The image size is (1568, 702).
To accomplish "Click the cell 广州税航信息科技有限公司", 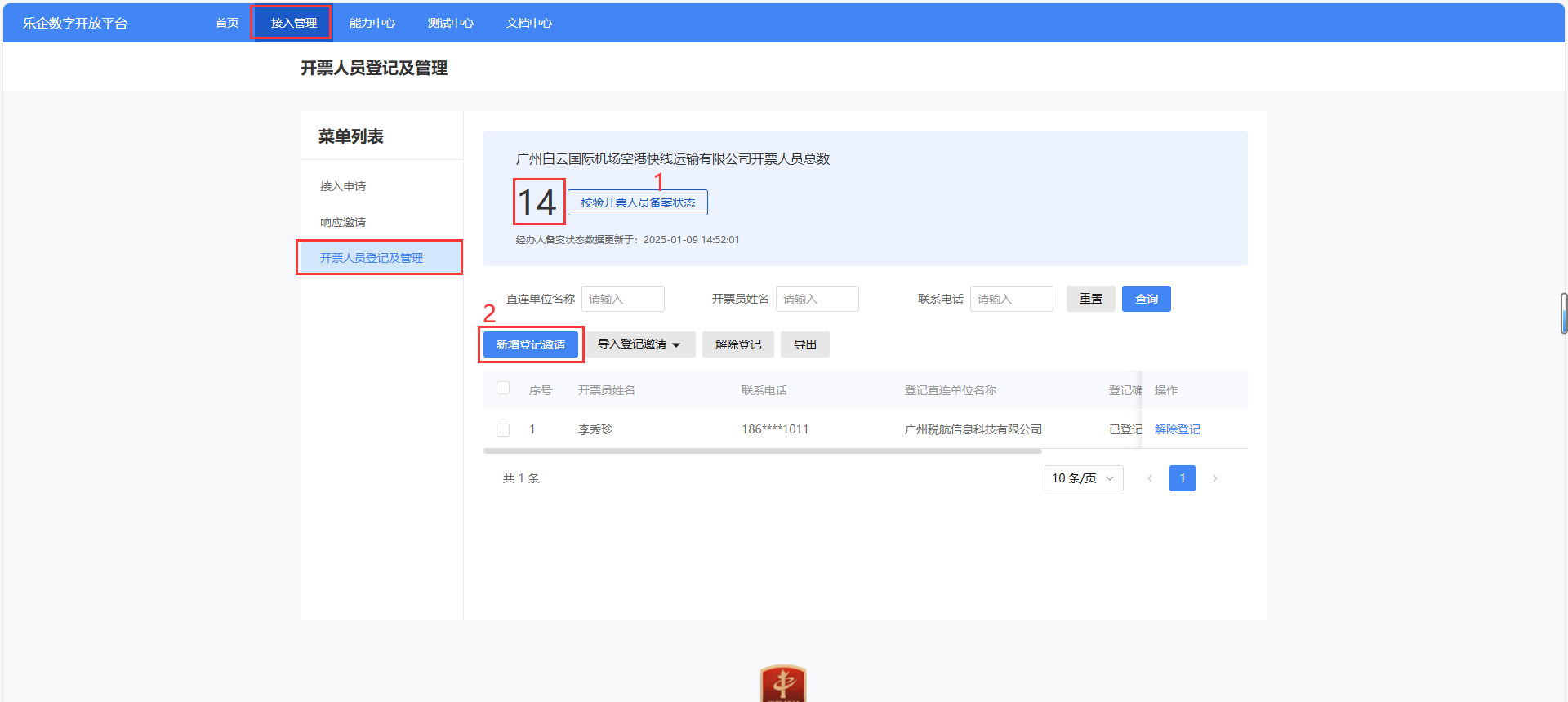I will (973, 429).
